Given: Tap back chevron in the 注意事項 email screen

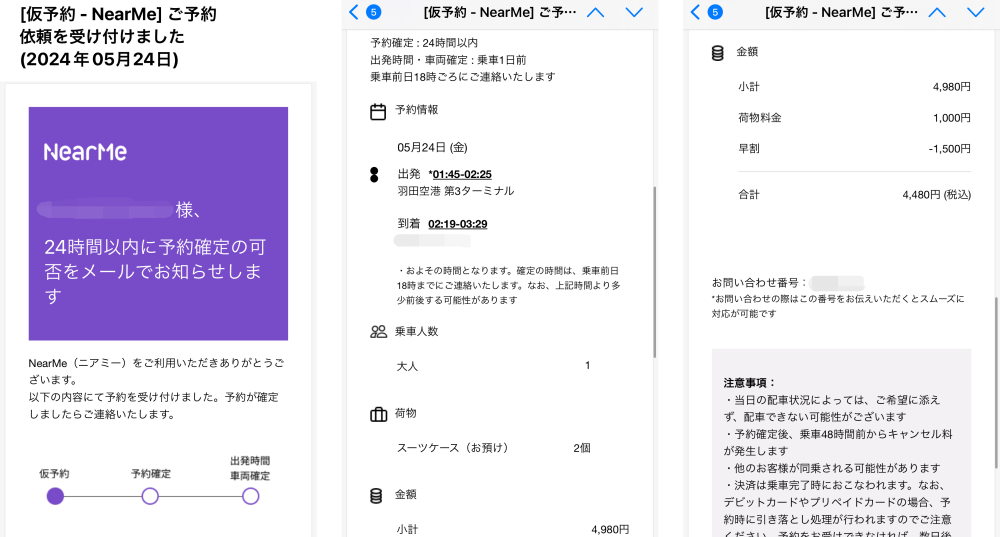Looking at the screenshot, I should 696,11.
